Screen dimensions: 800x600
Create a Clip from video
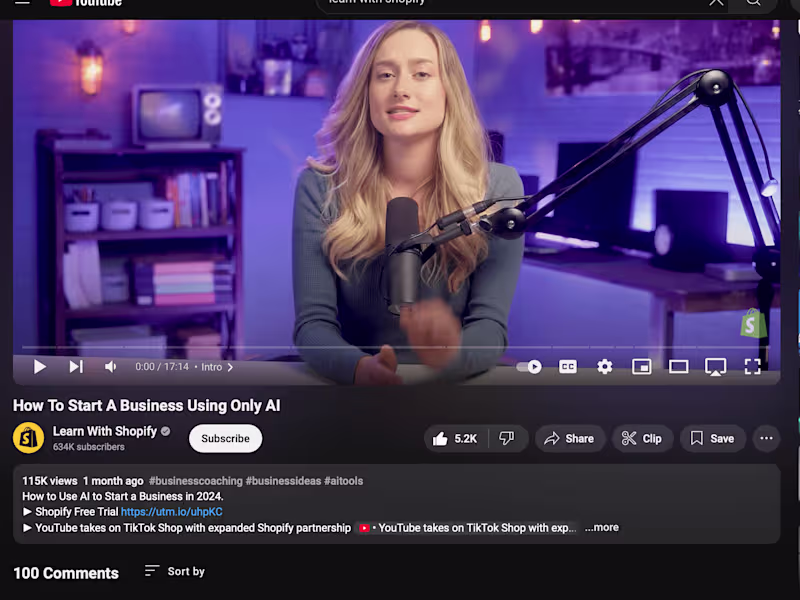[x=642, y=439]
